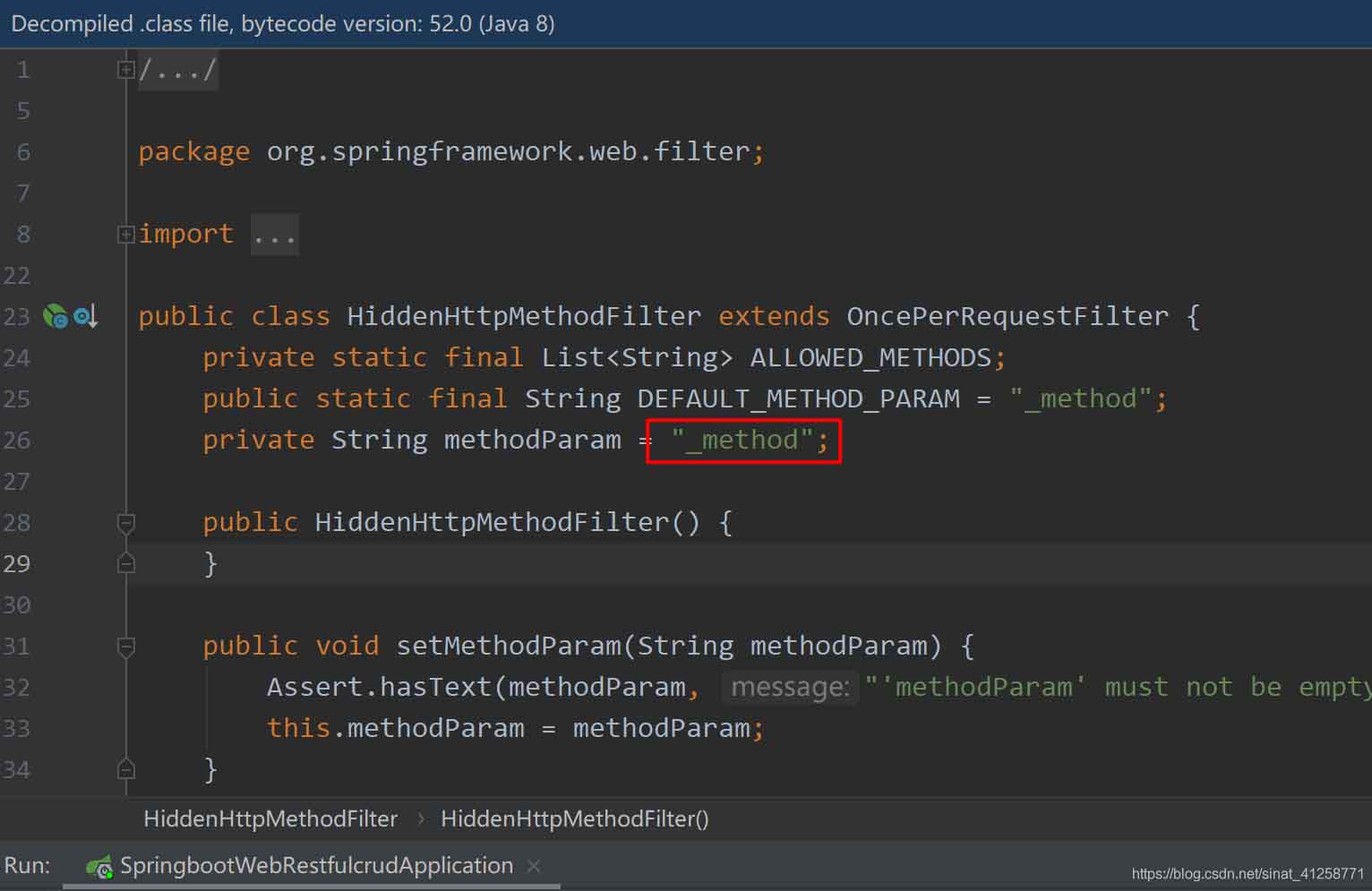Collapse the setMethodParam method at line 31

pyautogui.click(x=126, y=647)
